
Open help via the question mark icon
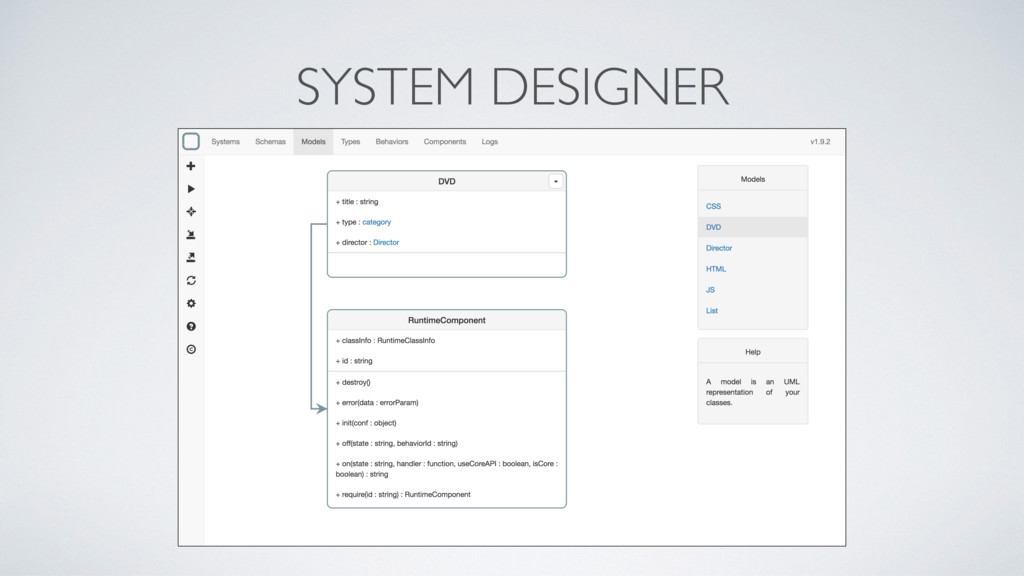(191, 326)
